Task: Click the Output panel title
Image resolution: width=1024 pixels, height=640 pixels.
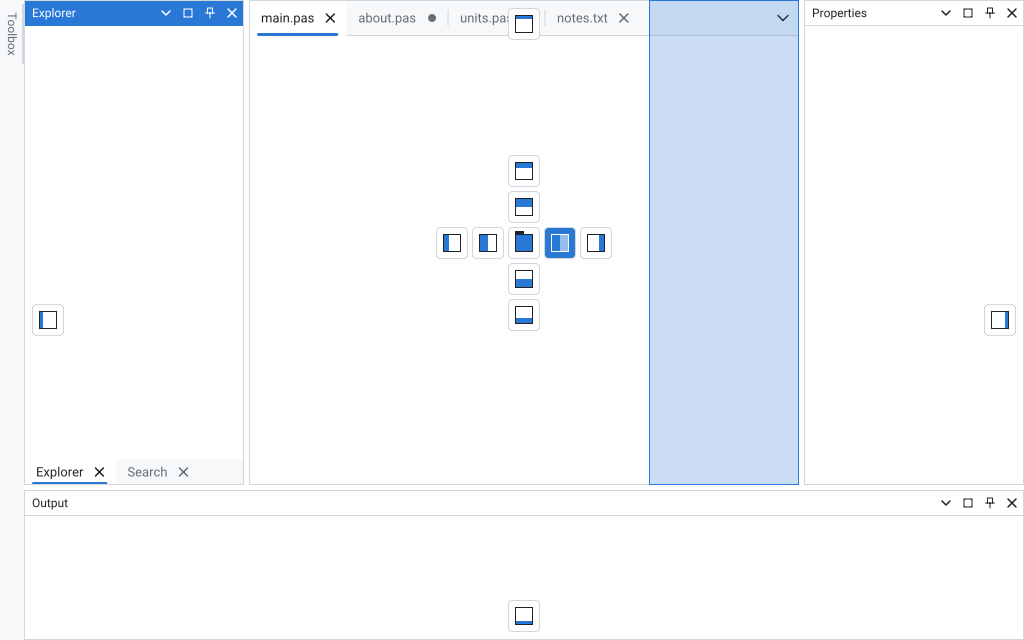Action: pyautogui.click(x=50, y=503)
